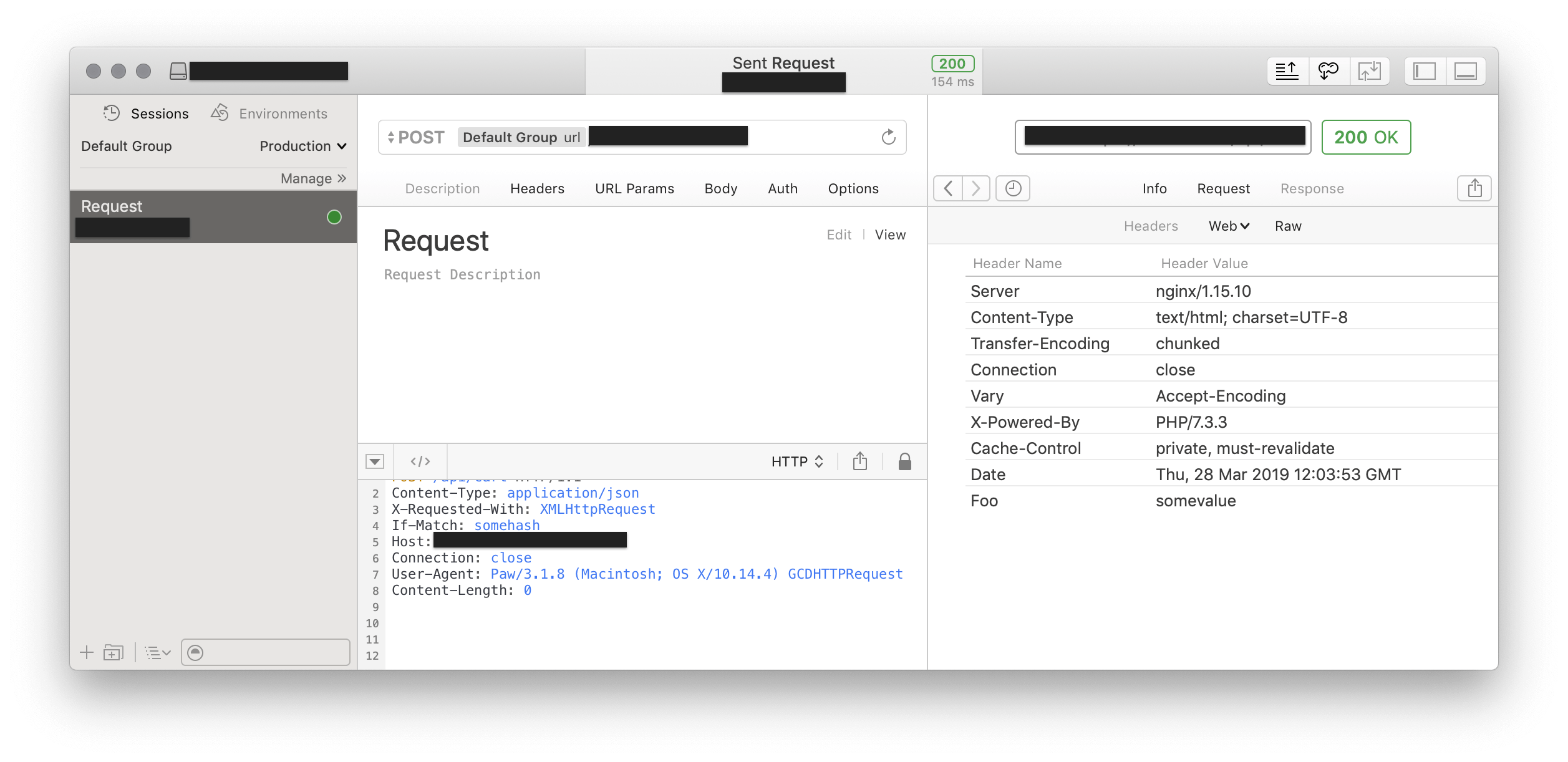Click the export response share icon
Screen dimensions: 1568x762
(x=1474, y=188)
